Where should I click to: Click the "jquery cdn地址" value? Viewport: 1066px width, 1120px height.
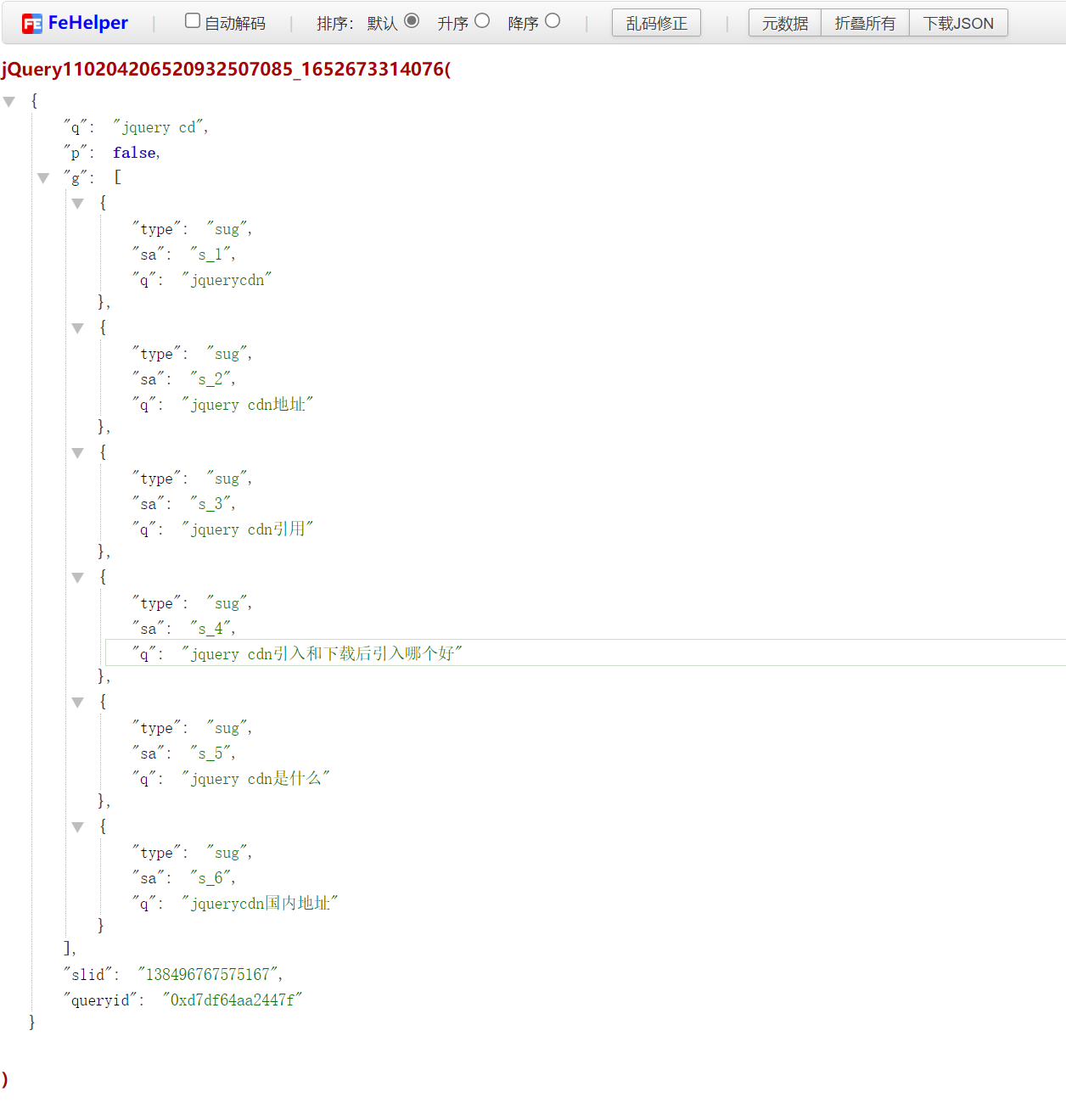point(247,405)
